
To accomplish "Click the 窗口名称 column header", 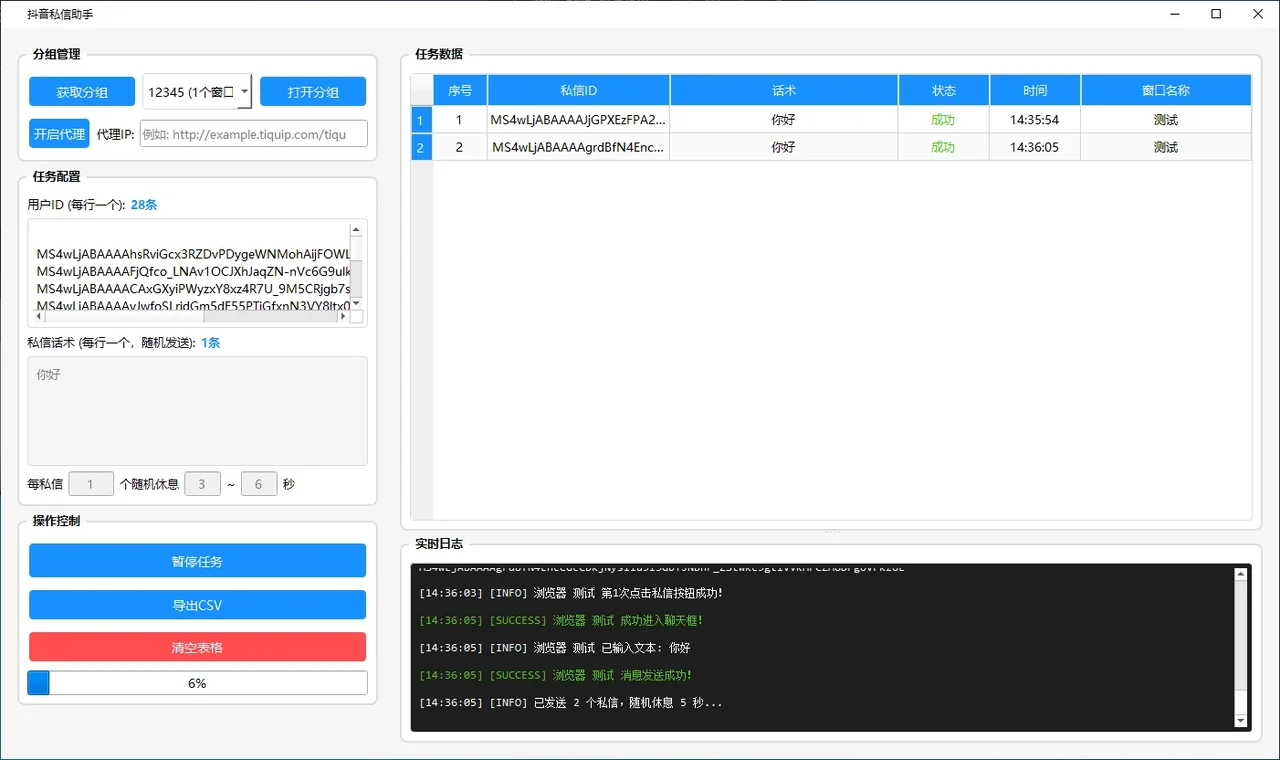I will tap(1166, 90).
